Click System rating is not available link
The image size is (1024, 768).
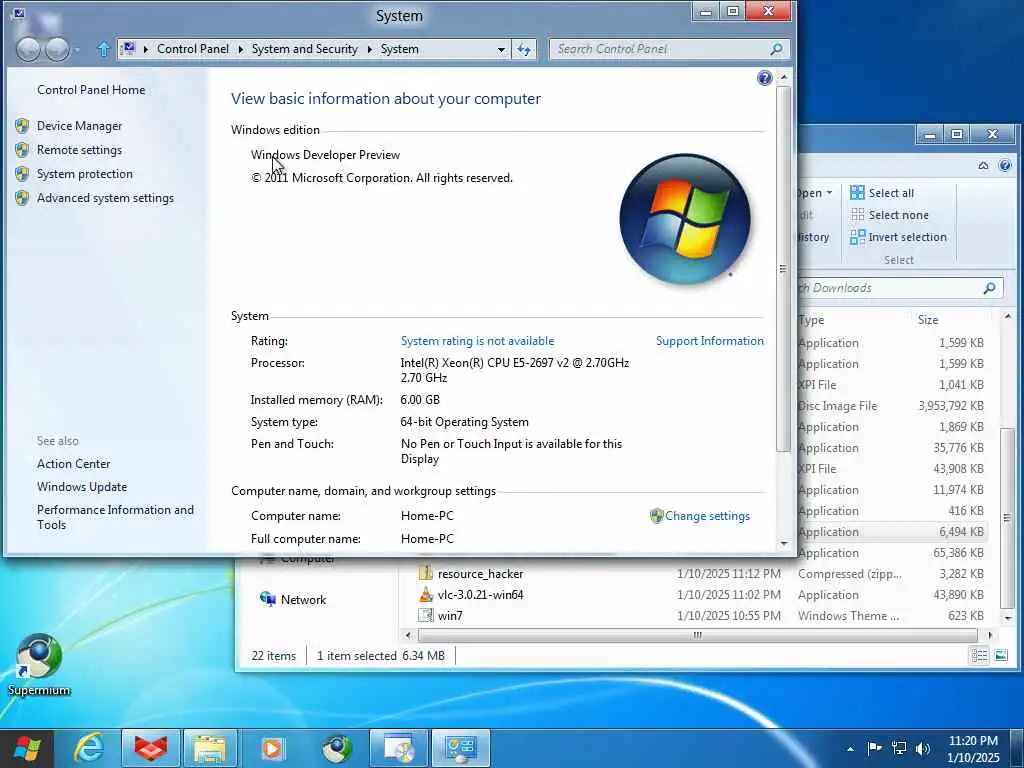(477, 341)
